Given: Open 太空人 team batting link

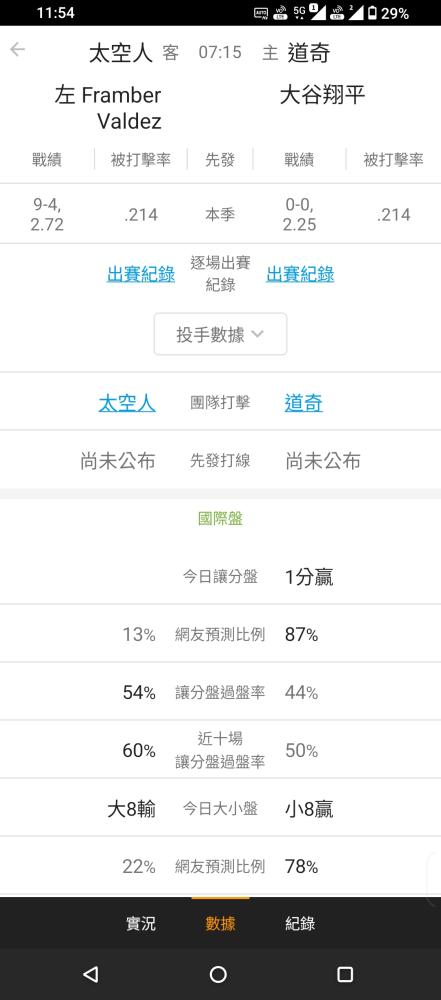Looking at the screenshot, I should (127, 403).
